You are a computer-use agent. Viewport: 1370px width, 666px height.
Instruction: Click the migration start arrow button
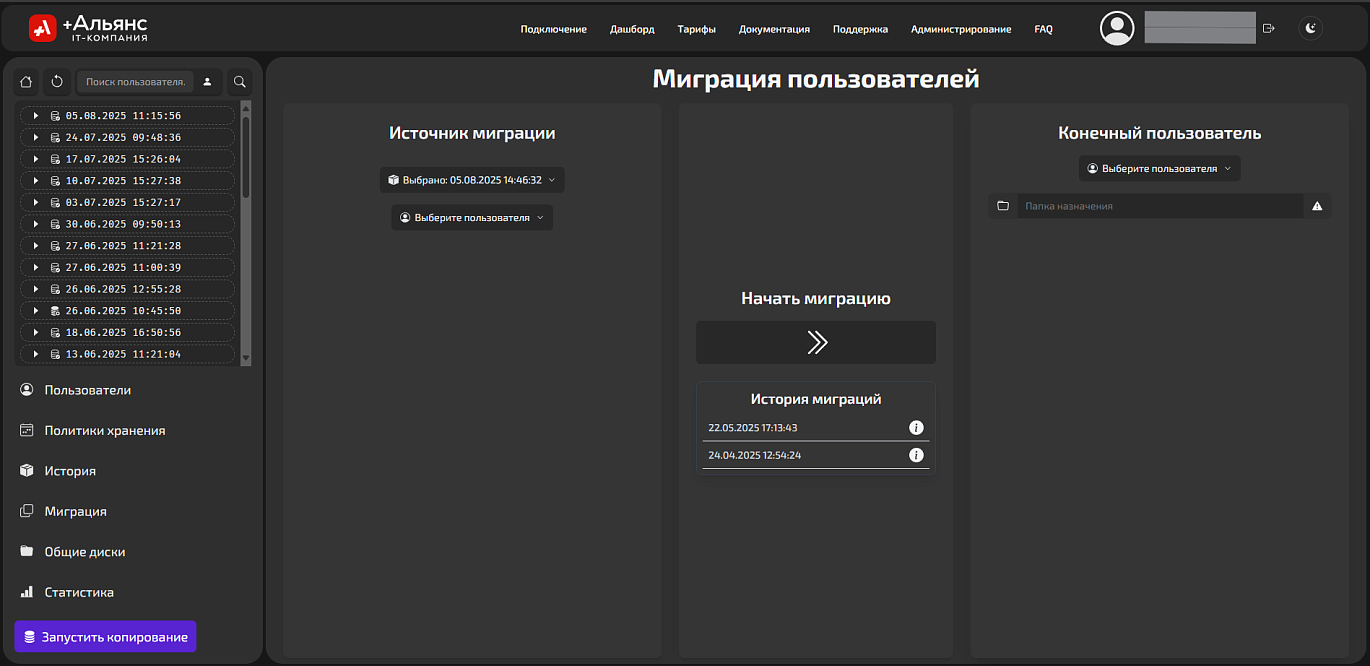coord(816,342)
